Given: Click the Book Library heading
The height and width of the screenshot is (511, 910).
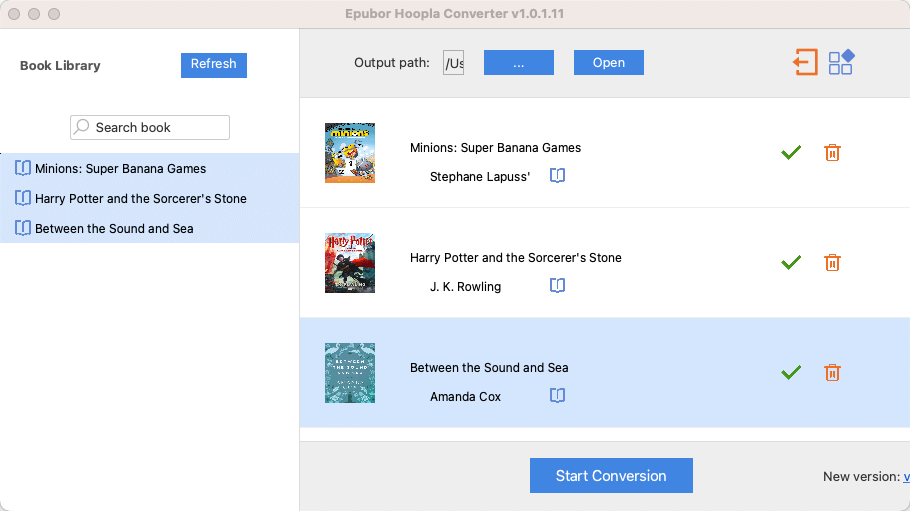Looking at the screenshot, I should [60, 66].
